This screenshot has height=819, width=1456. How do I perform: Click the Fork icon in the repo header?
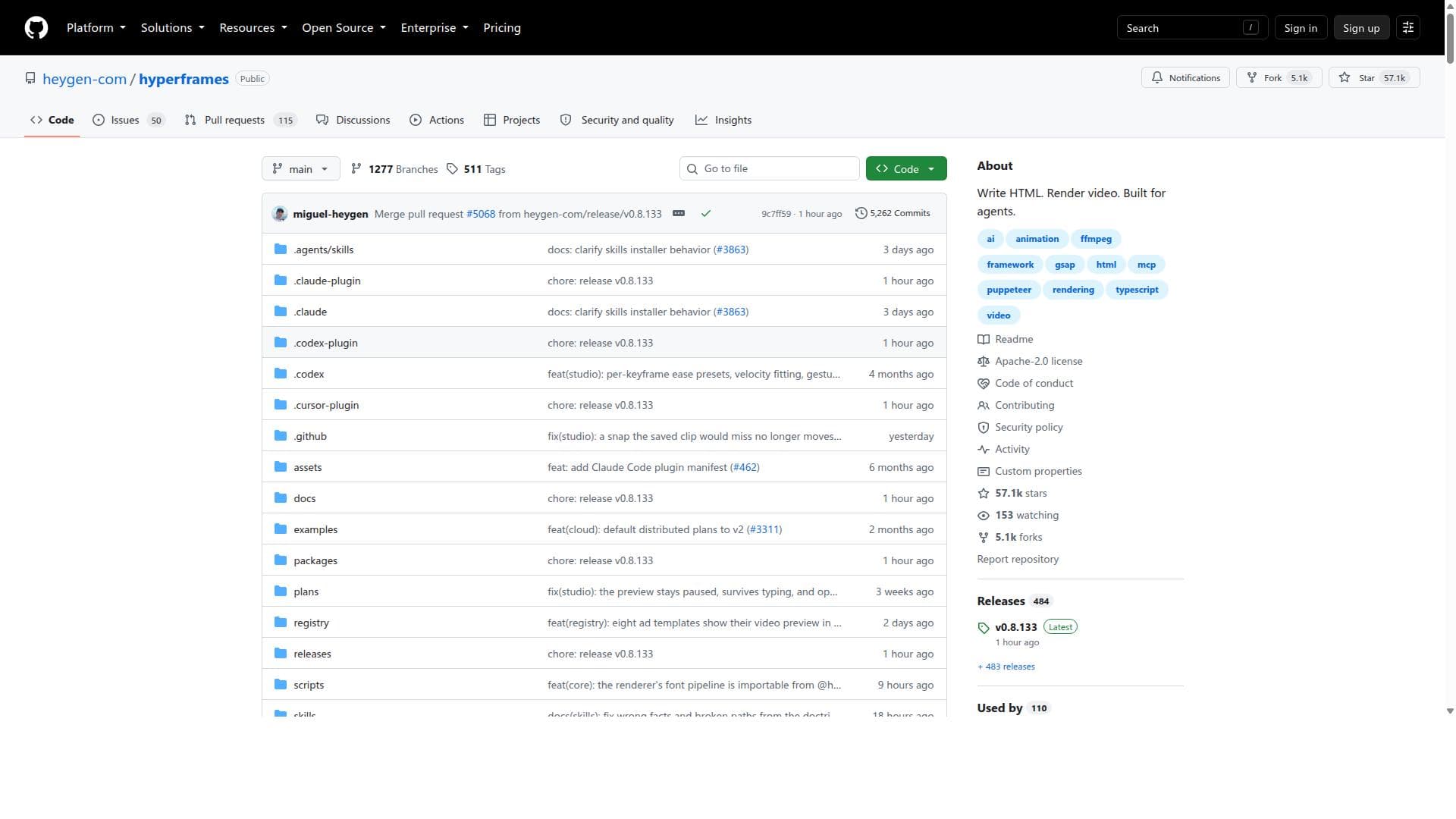1252,78
